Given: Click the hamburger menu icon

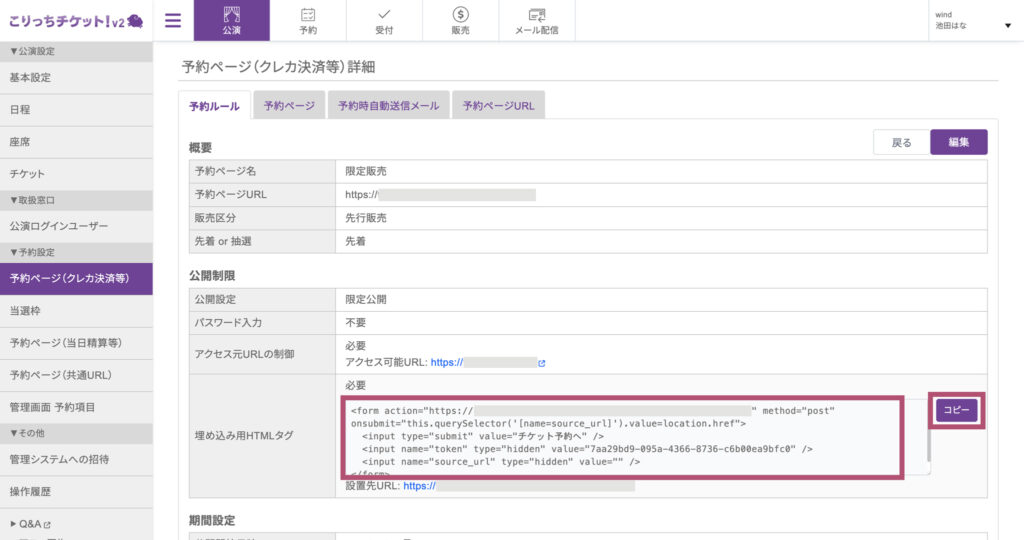Looking at the screenshot, I should coord(172,20).
